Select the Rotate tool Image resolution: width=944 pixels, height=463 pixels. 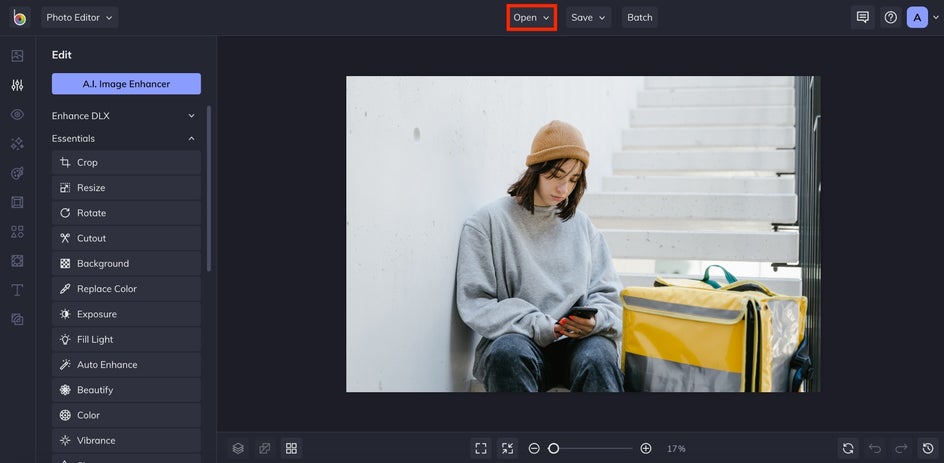click(x=126, y=213)
